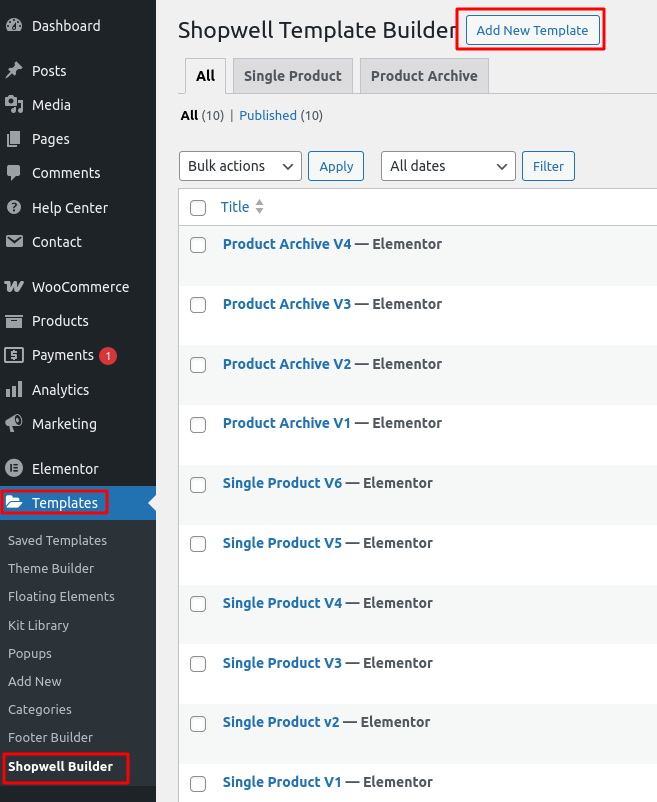Open Product Archive V3 template
This screenshot has height=802, width=657.
pyautogui.click(x=287, y=304)
